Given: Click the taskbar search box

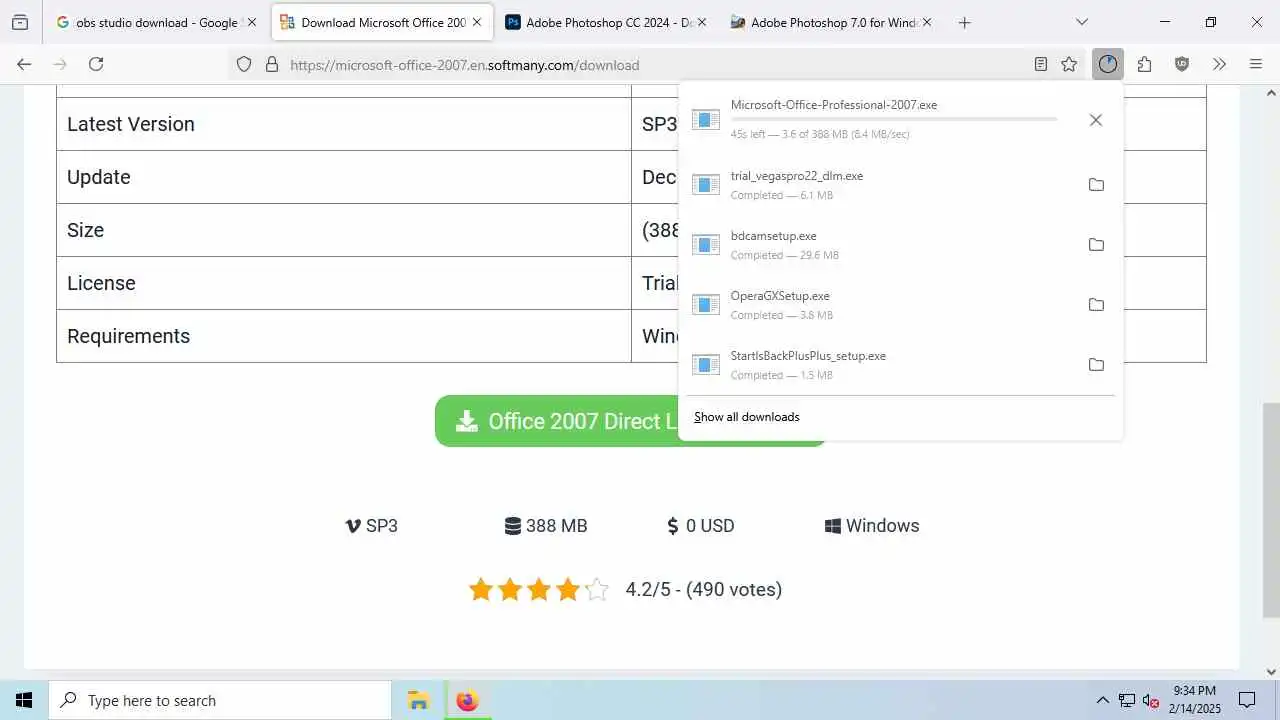Looking at the screenshot, I should [x=220, y=700].
